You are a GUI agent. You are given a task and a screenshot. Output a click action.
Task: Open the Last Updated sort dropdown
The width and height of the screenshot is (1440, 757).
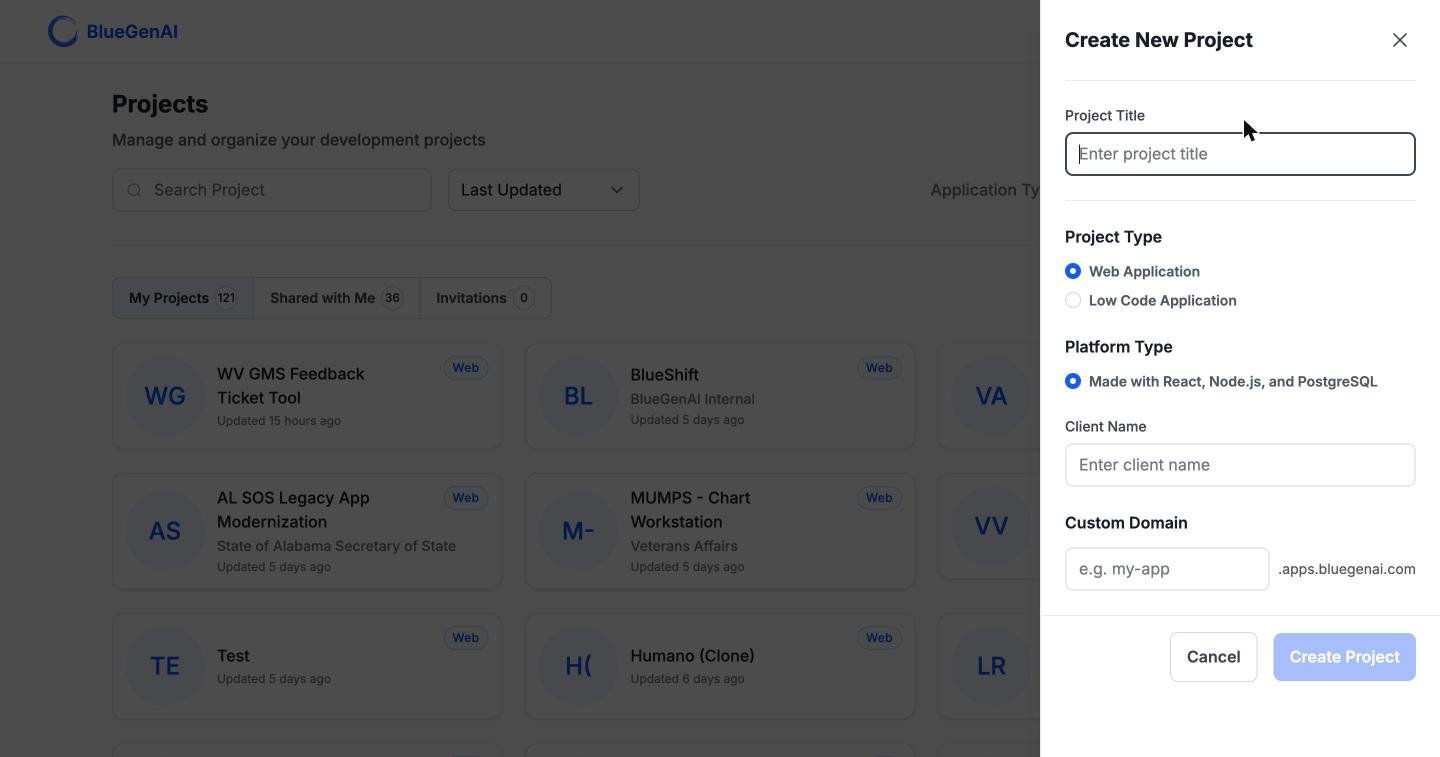pyautogui.click(x=544, y=190)
